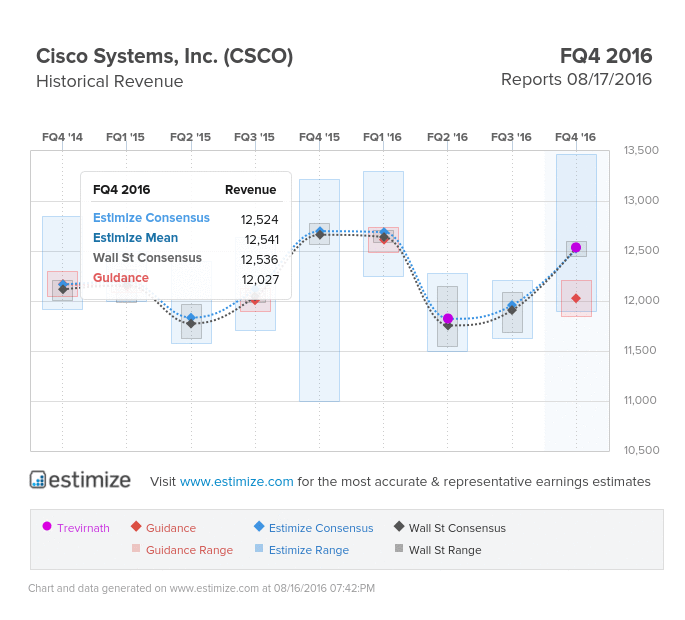Click the magenta Trevirnath legend dot
Image resolution: width=685 pixels, height=620 pixels.
pyautogui.click(x=47, y=526)
